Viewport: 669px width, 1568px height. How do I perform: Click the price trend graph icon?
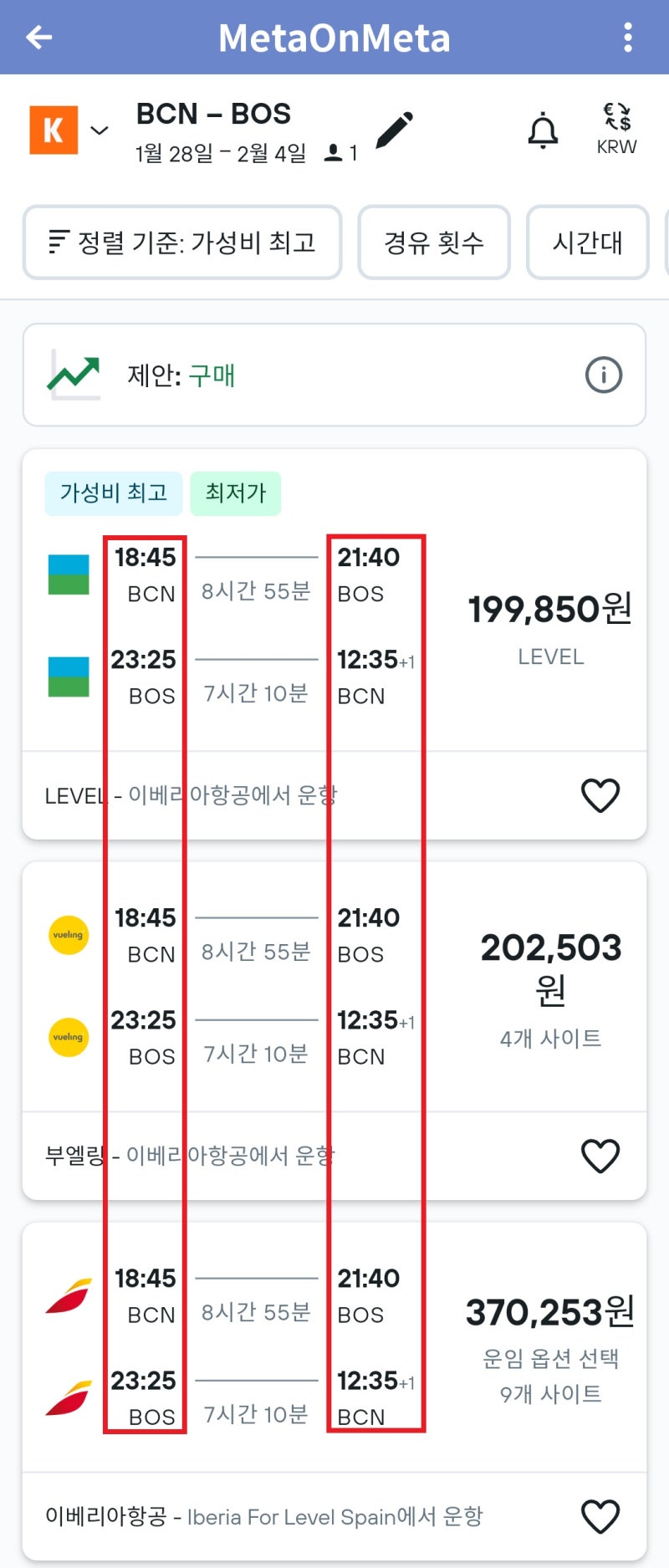74,374
